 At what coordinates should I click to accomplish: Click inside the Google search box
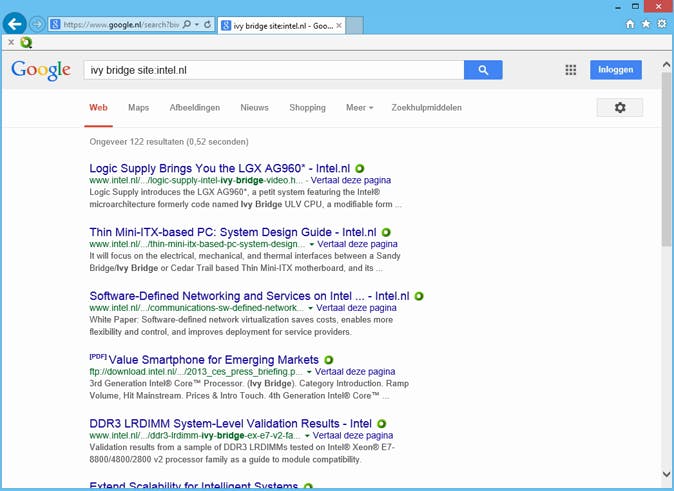pyautogui.click(x=274, y=70)
